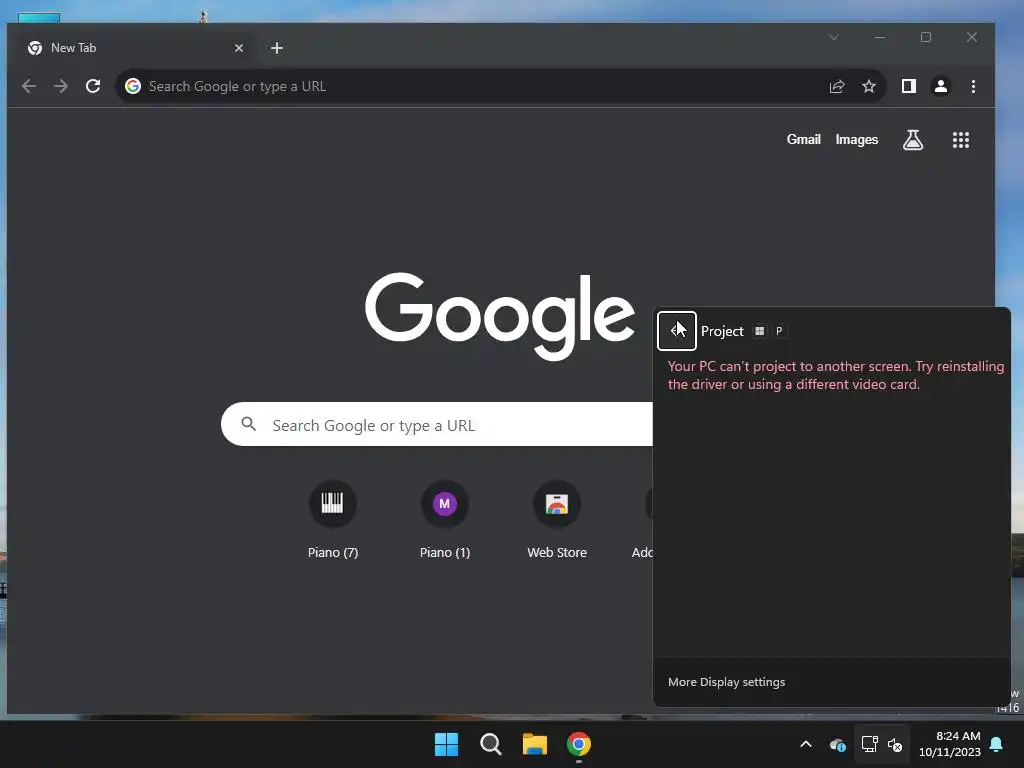Click the Google logo doodle
This screenshot has height=768, width=1024.
(x=500, y=316)
